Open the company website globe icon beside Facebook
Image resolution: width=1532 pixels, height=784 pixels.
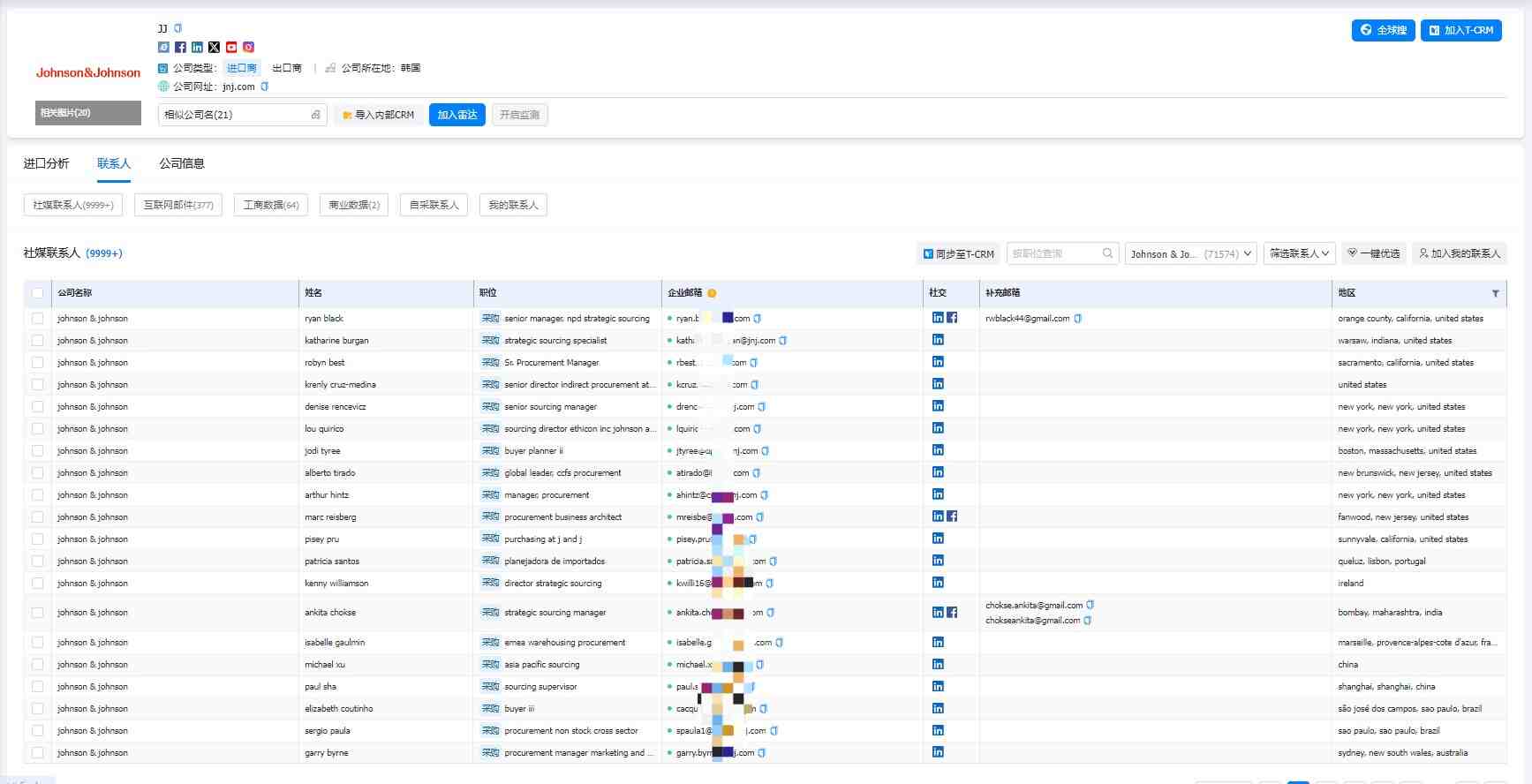pos(163,48)
